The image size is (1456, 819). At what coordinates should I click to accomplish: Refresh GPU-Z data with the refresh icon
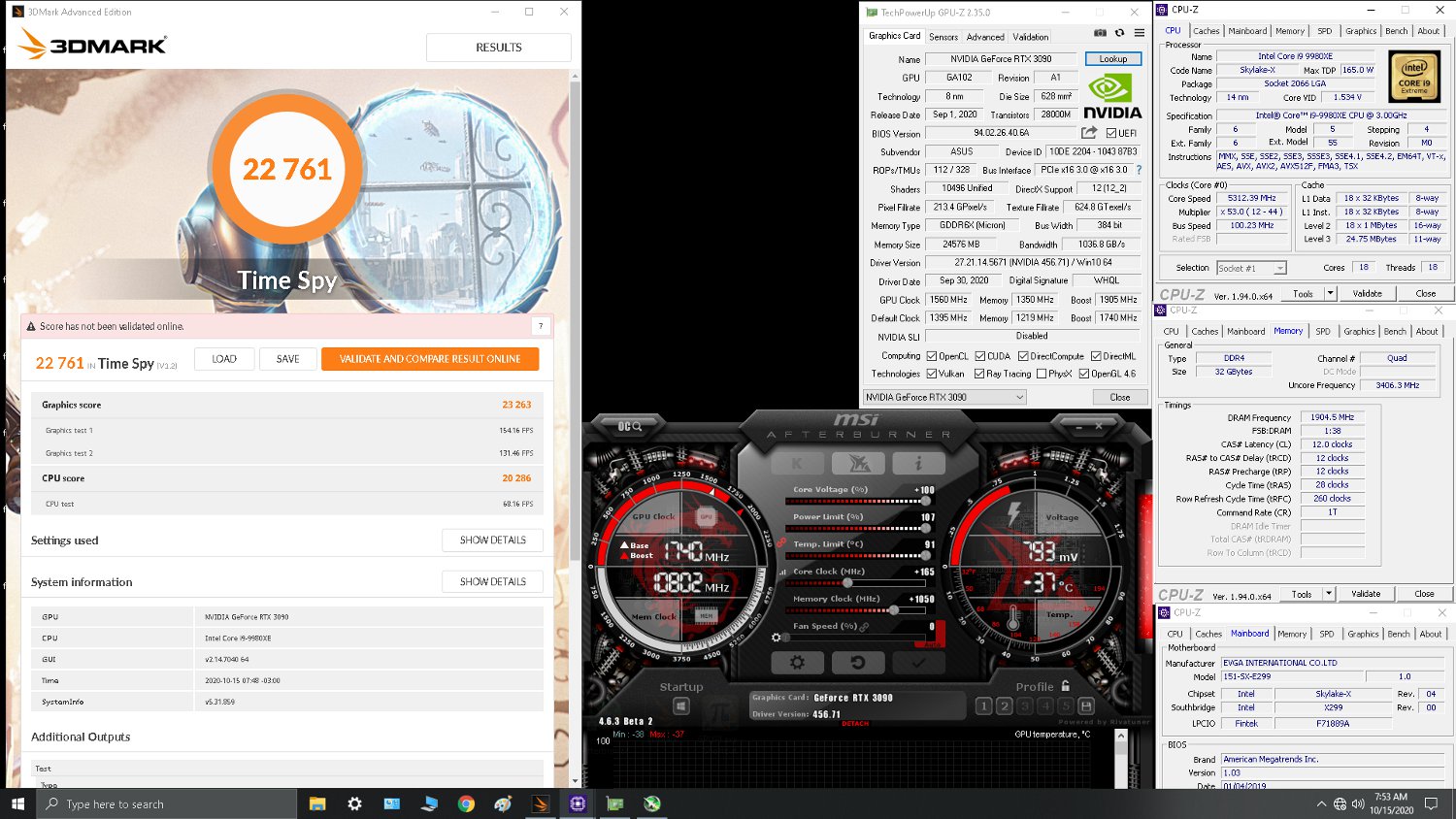pos(1119,33)
